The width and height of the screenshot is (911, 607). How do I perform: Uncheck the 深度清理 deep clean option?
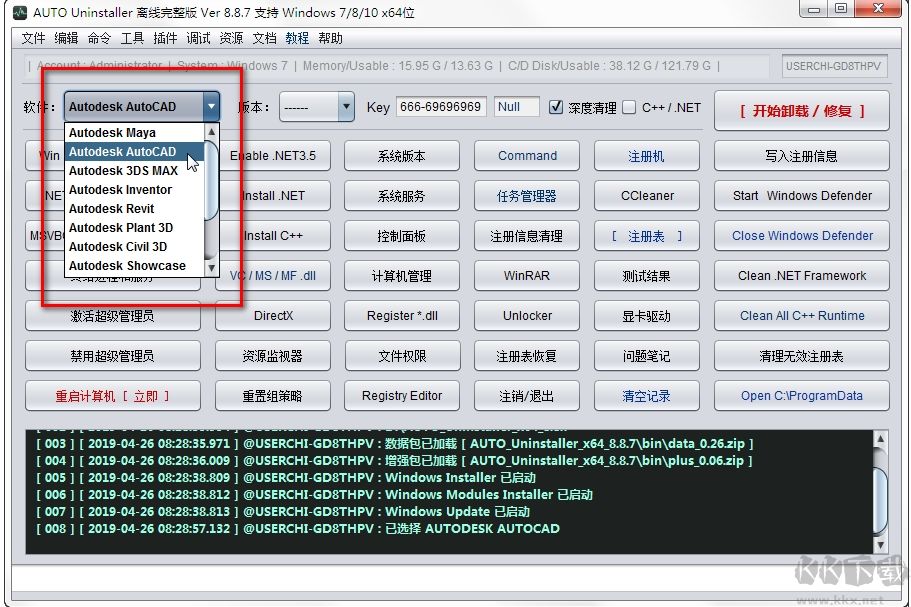click(556, 107)
